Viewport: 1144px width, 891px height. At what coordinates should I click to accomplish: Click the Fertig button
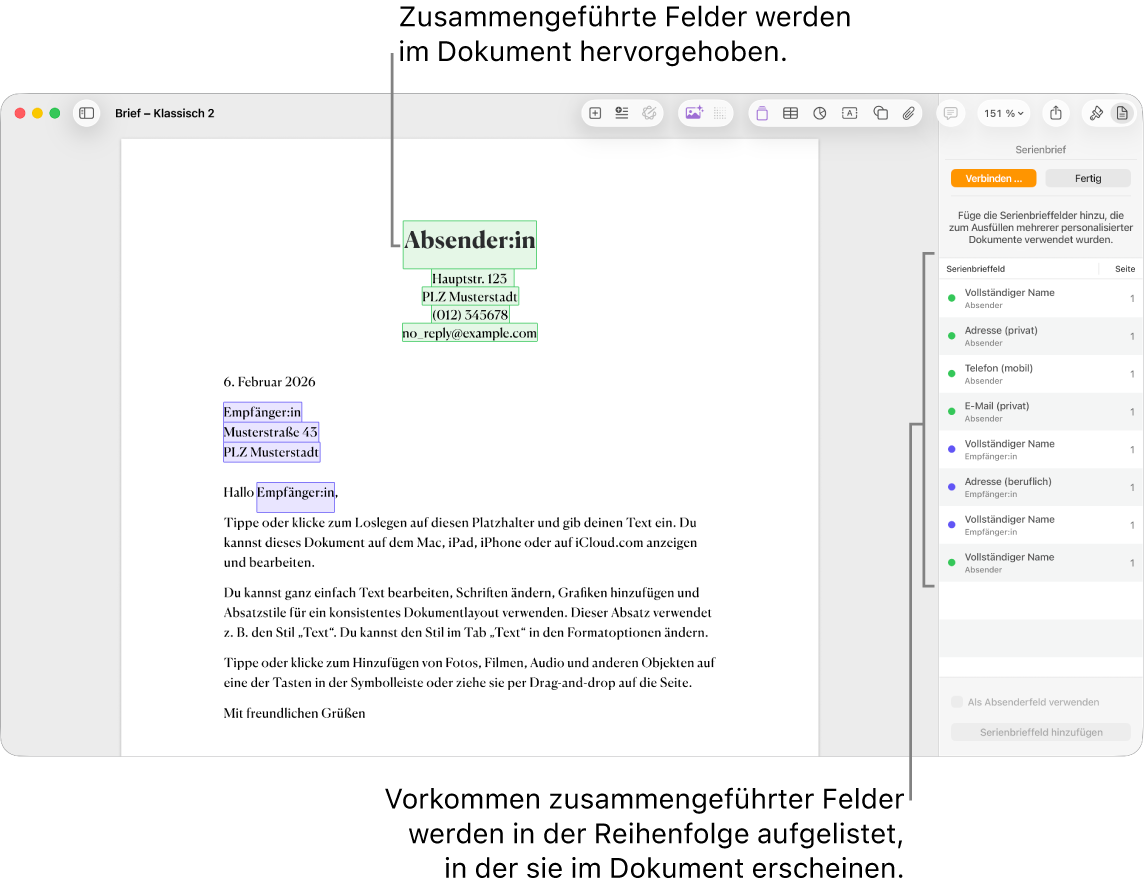(1087, 179)
